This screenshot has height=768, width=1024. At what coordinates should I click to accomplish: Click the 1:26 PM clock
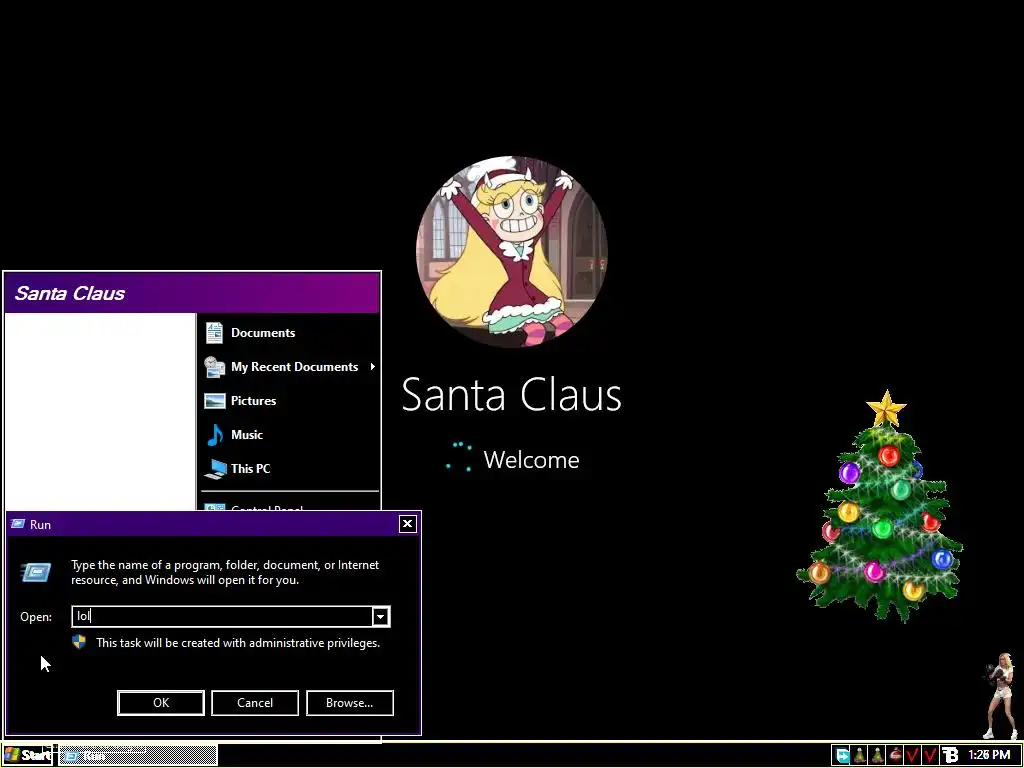[x=989, y=756]
